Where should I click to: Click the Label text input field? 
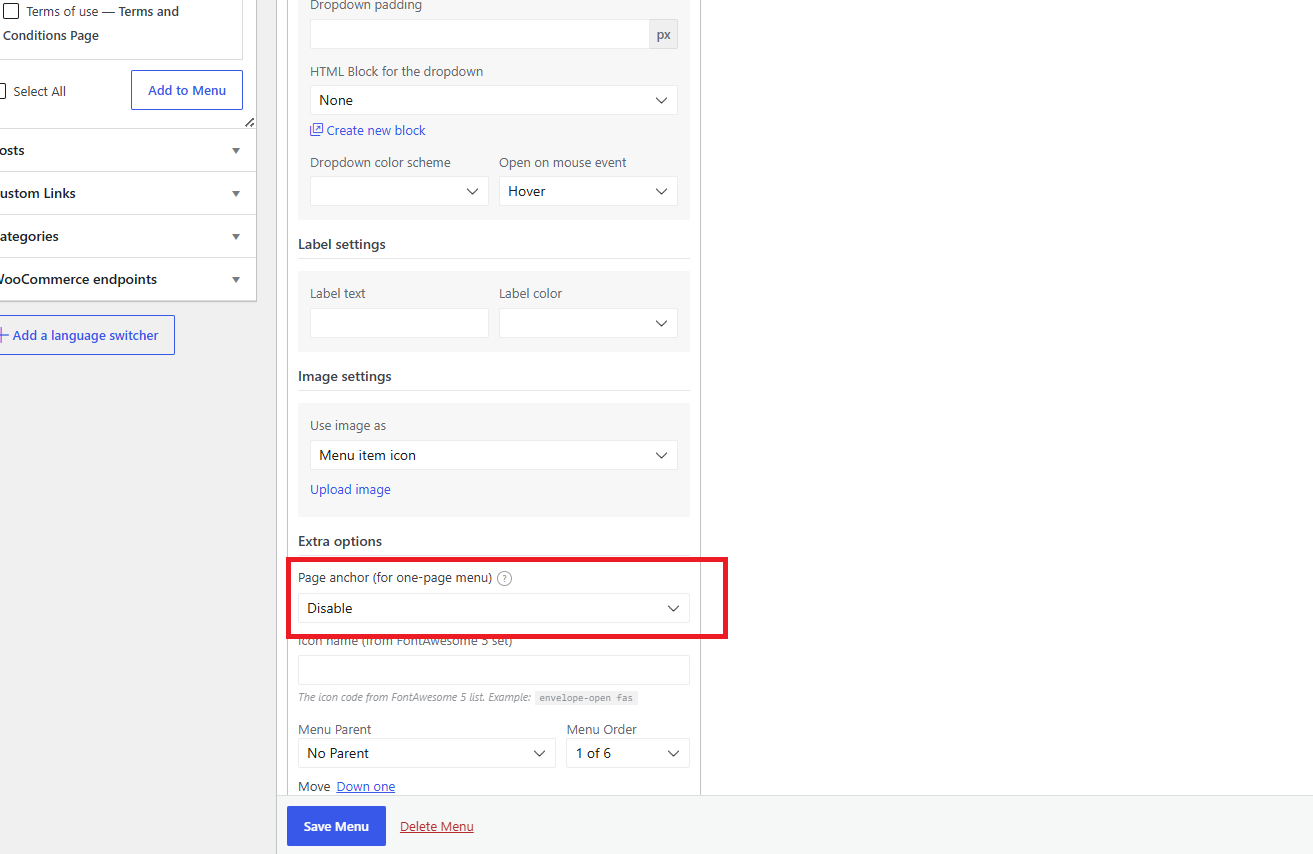(399, 323)
